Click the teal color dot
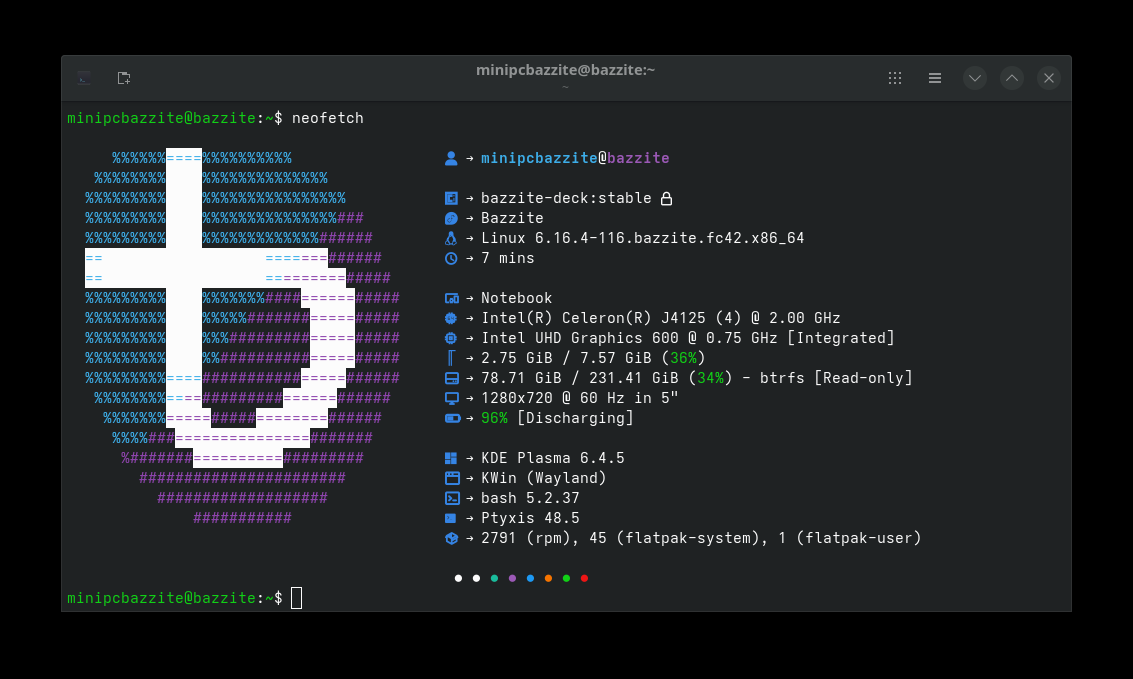1133x679 pixels. tap(494, 578)
